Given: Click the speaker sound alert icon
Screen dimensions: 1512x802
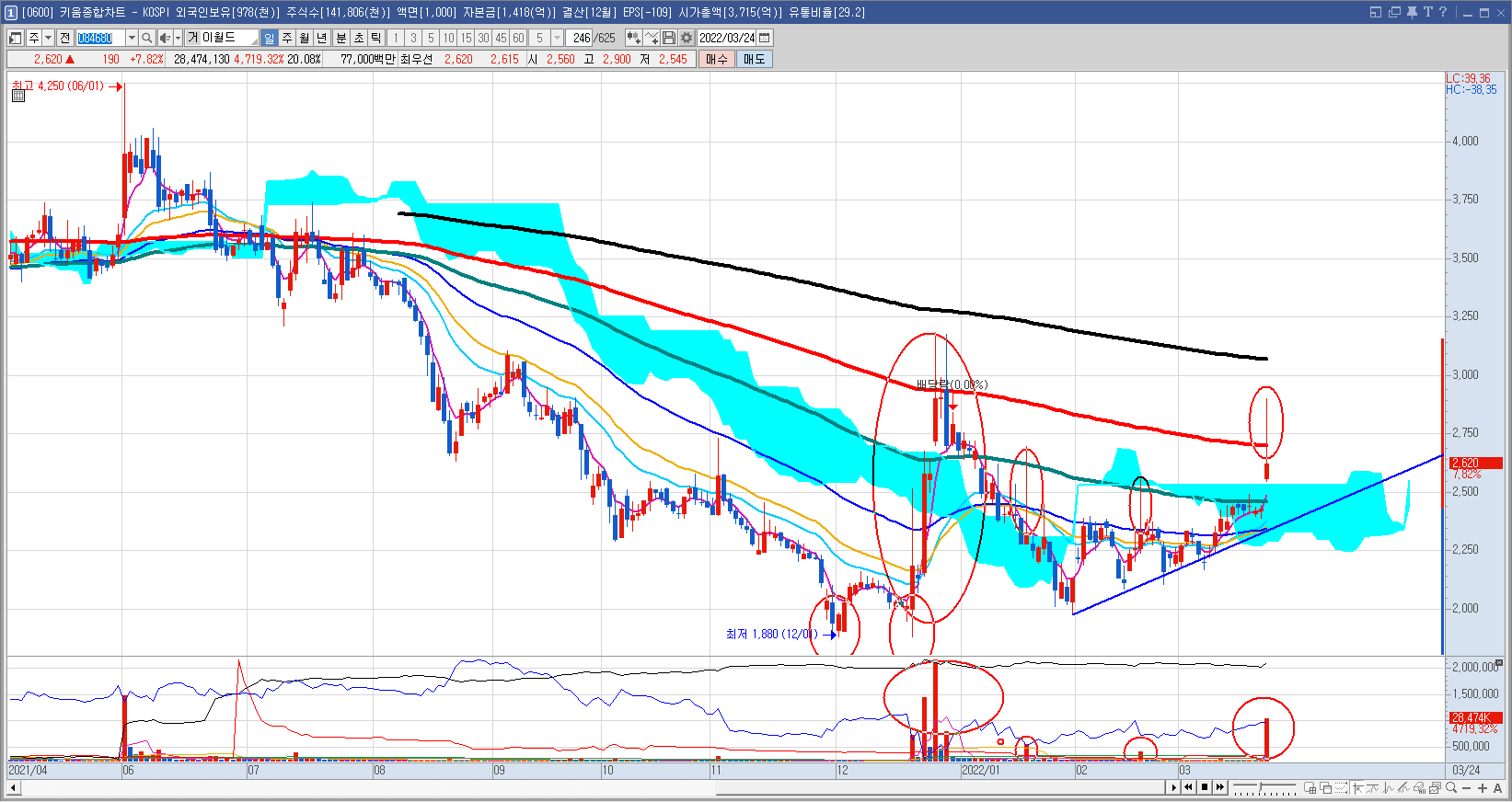Looking at the screenshot, I should 165,38.
